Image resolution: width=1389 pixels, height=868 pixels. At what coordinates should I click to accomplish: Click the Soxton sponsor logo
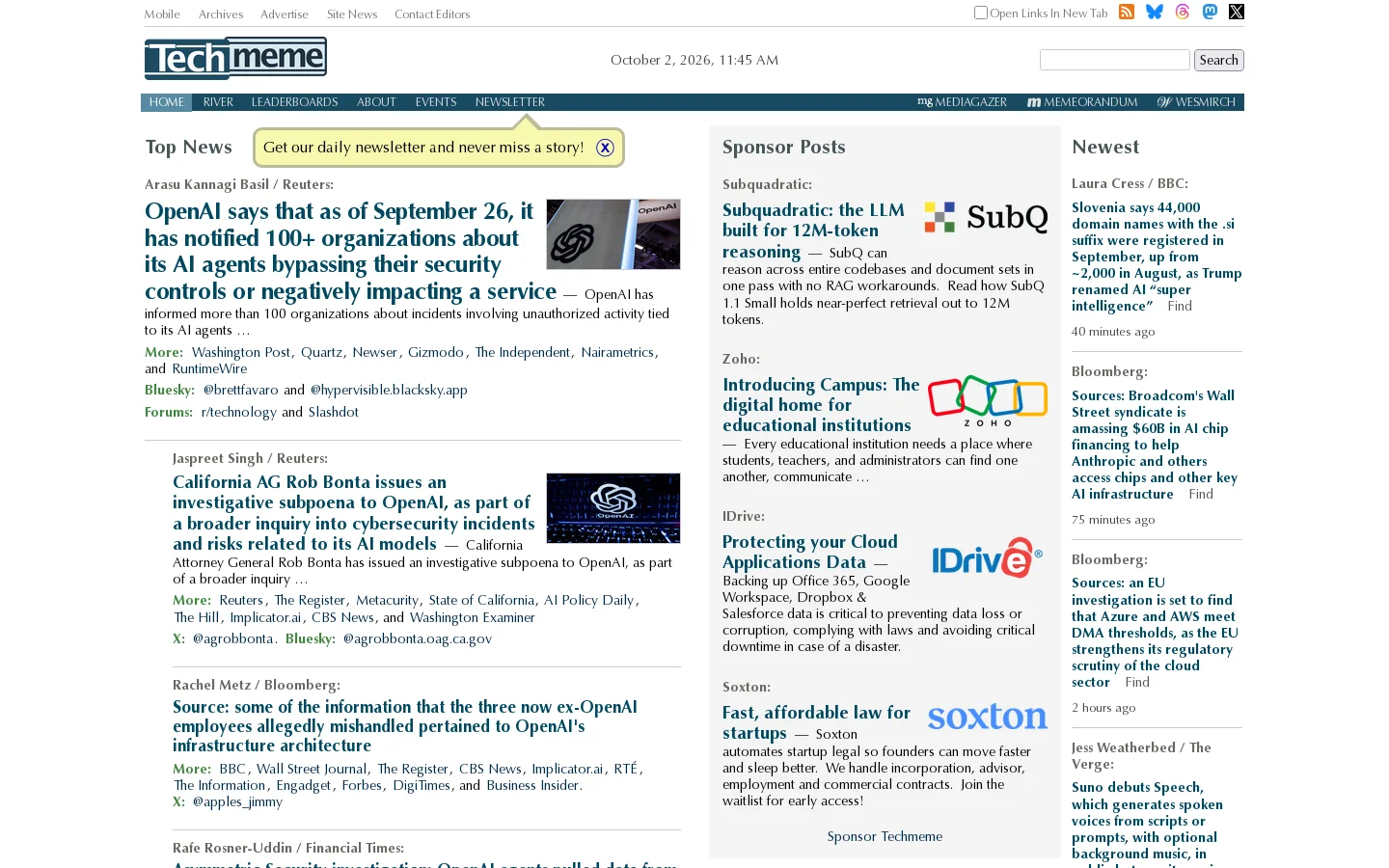(988, 717)
